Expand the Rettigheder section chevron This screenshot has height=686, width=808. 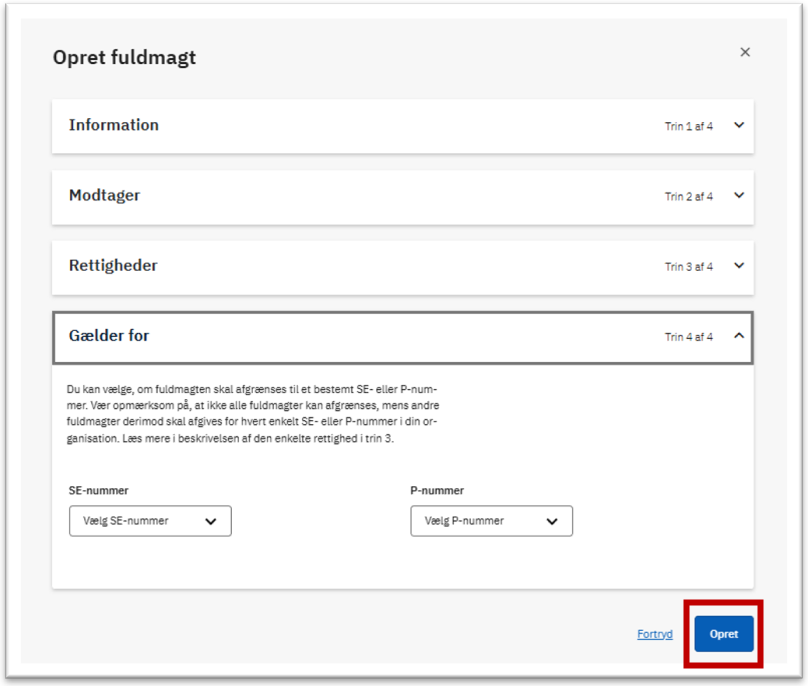click(738, 265)
